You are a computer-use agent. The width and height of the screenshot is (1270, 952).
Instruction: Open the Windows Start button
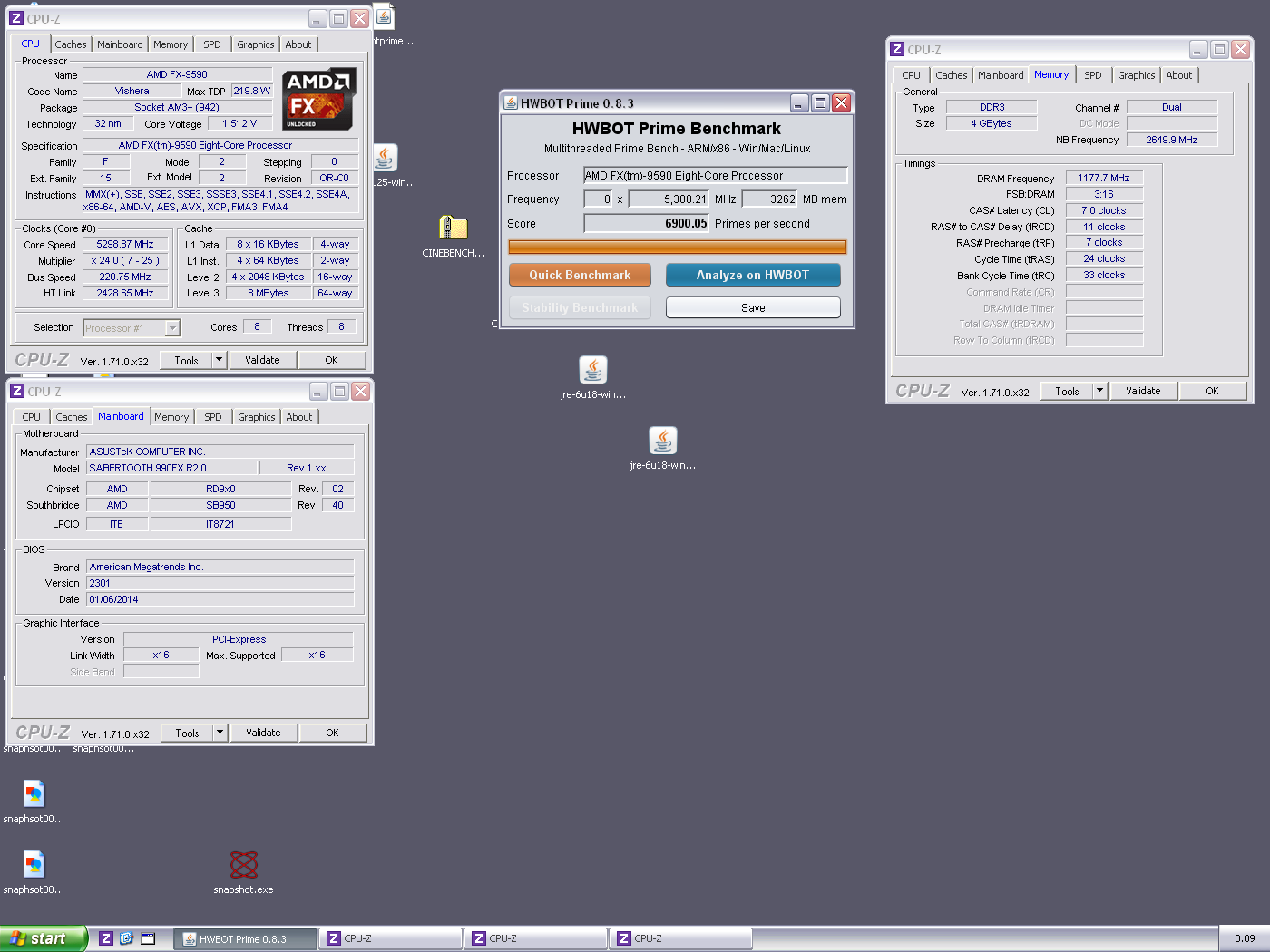pos(43,938)
